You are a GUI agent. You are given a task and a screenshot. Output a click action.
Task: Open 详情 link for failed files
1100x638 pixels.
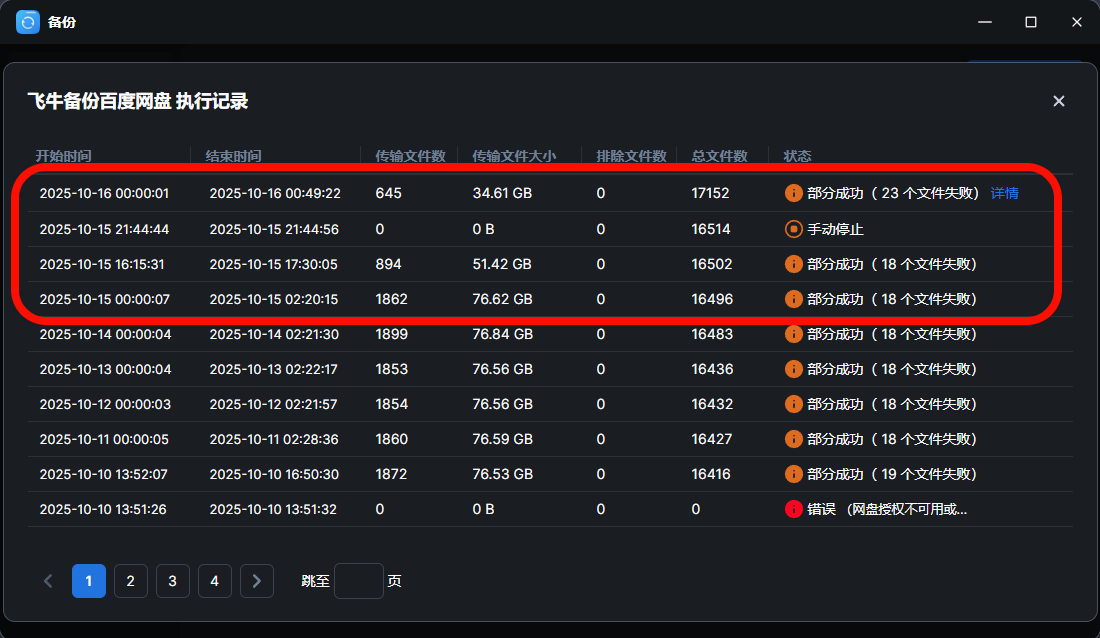[x=1004, y=193]
